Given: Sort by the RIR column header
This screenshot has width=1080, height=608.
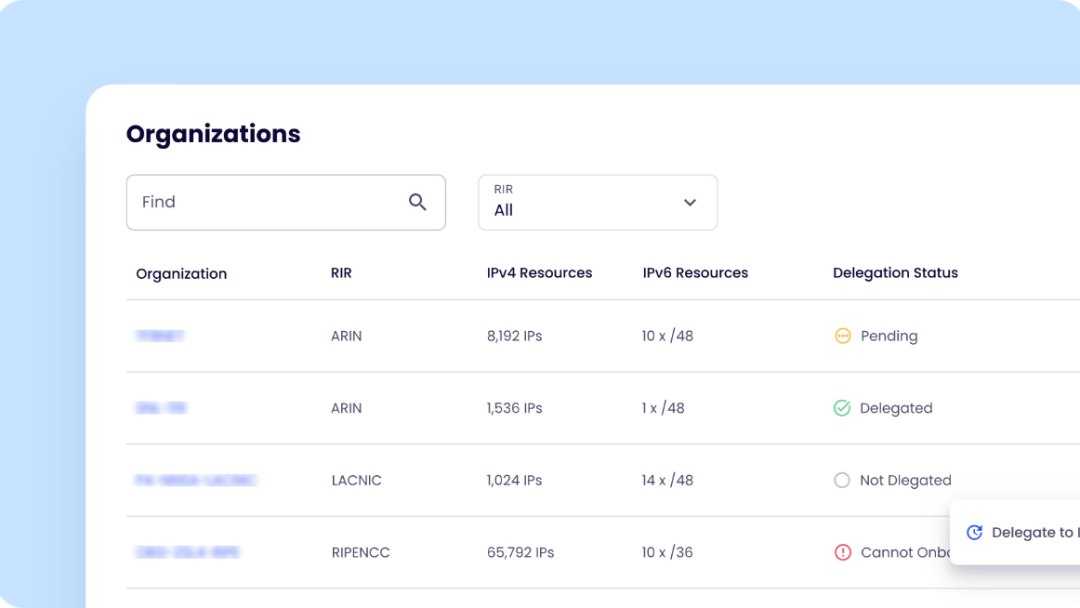Looking at the screenshot, I should click(x=341, y=273).
